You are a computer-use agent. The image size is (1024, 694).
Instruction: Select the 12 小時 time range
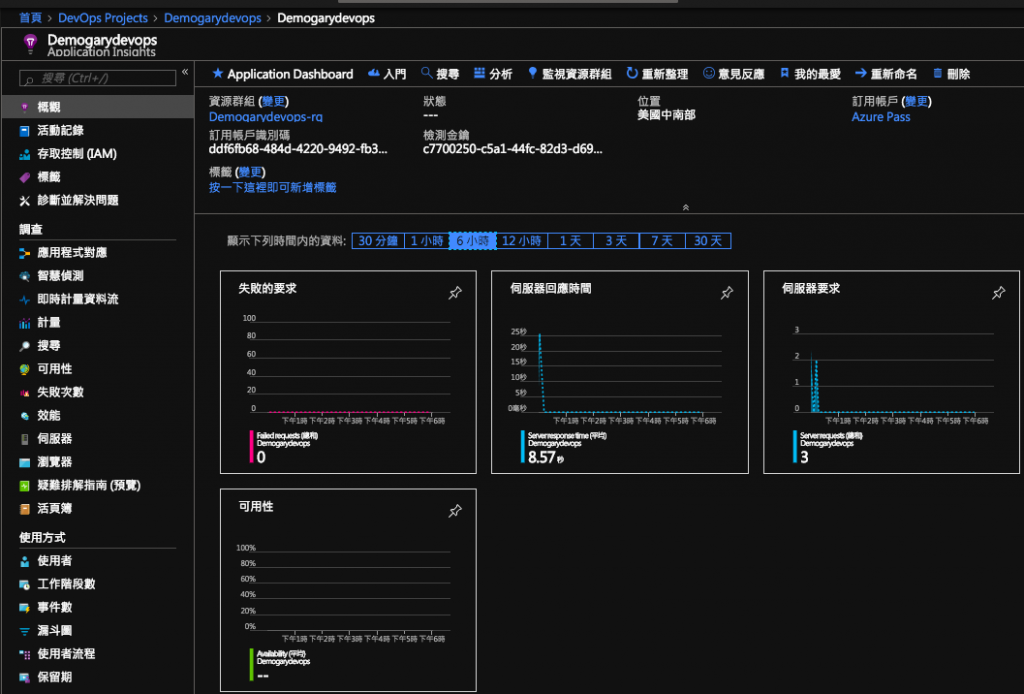[x=522, y=241]
